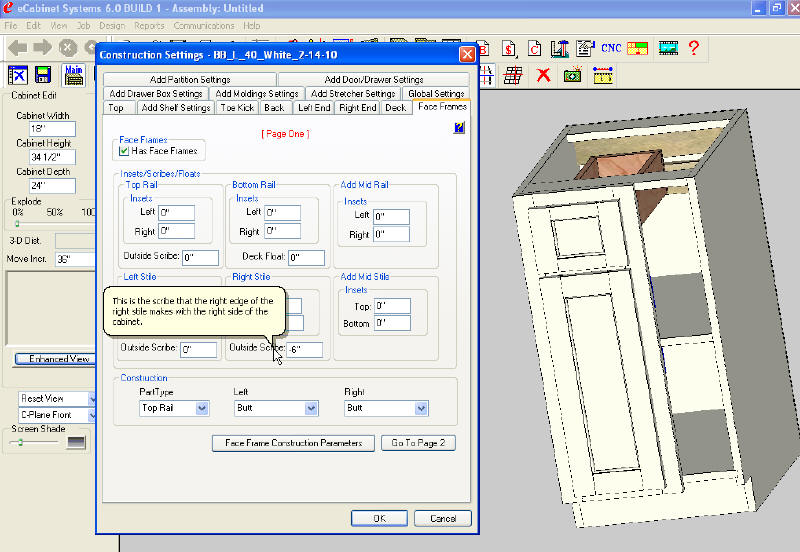Click the red C document icon
Screen dimensions: 800x552
pyautogui.click(x=534, y=48)
